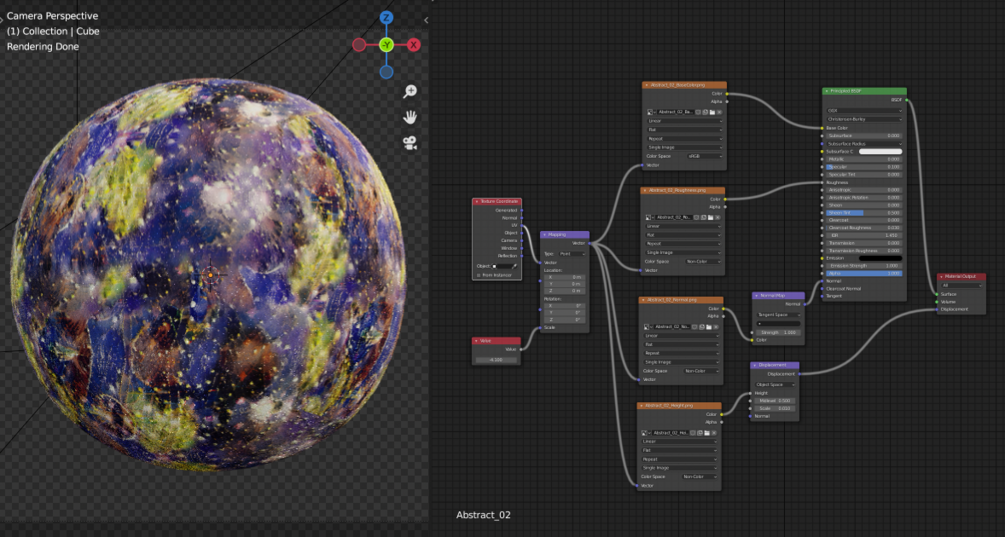
Task: Collapse the Normal Map node
Action: 756,295
